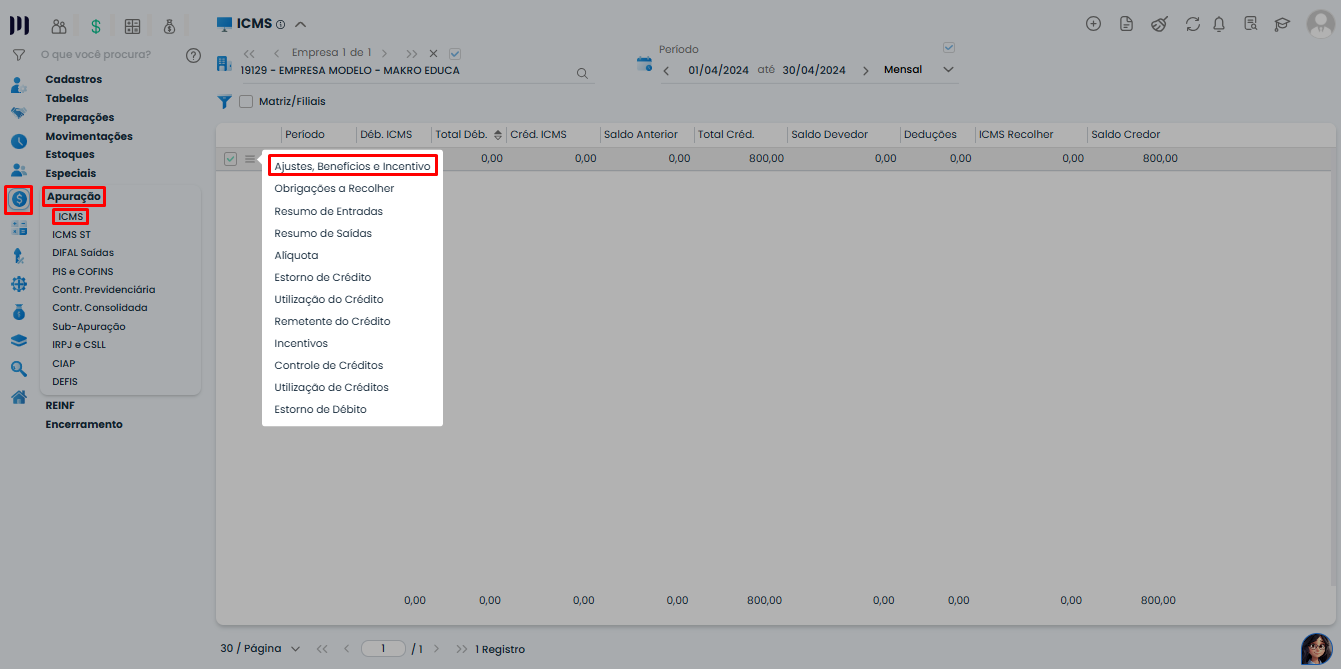The width and height of the screenshot is (1341, 669).
Task: Open the document icon in top toolbar
Action: pos(1126,24)
